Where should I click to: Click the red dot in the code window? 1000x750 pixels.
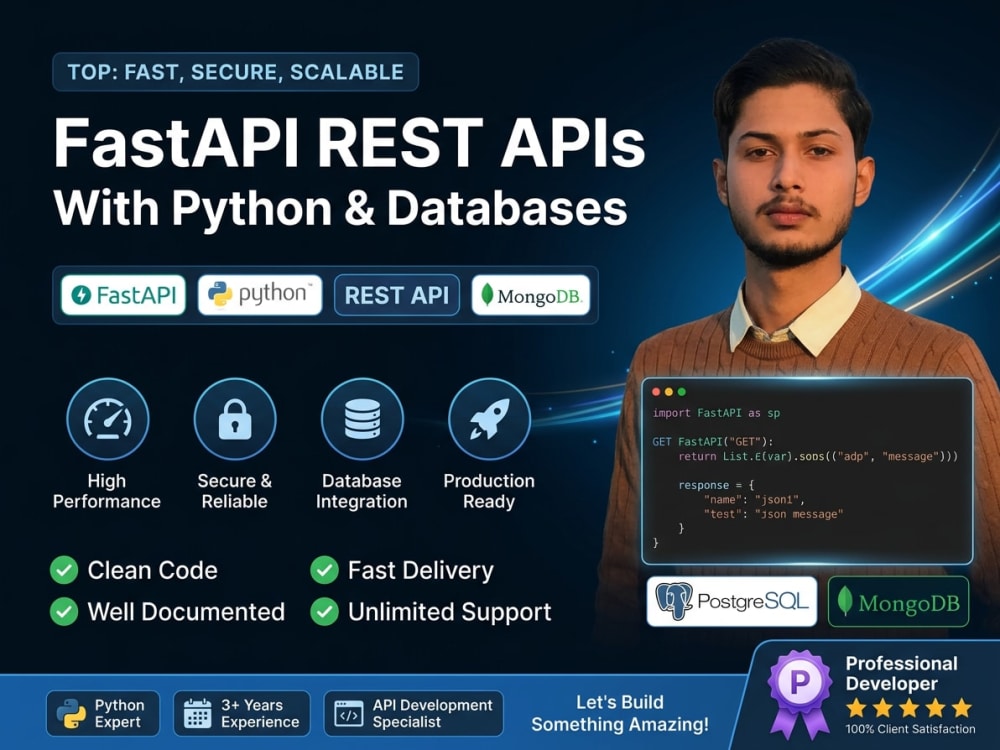pos(656,392)
